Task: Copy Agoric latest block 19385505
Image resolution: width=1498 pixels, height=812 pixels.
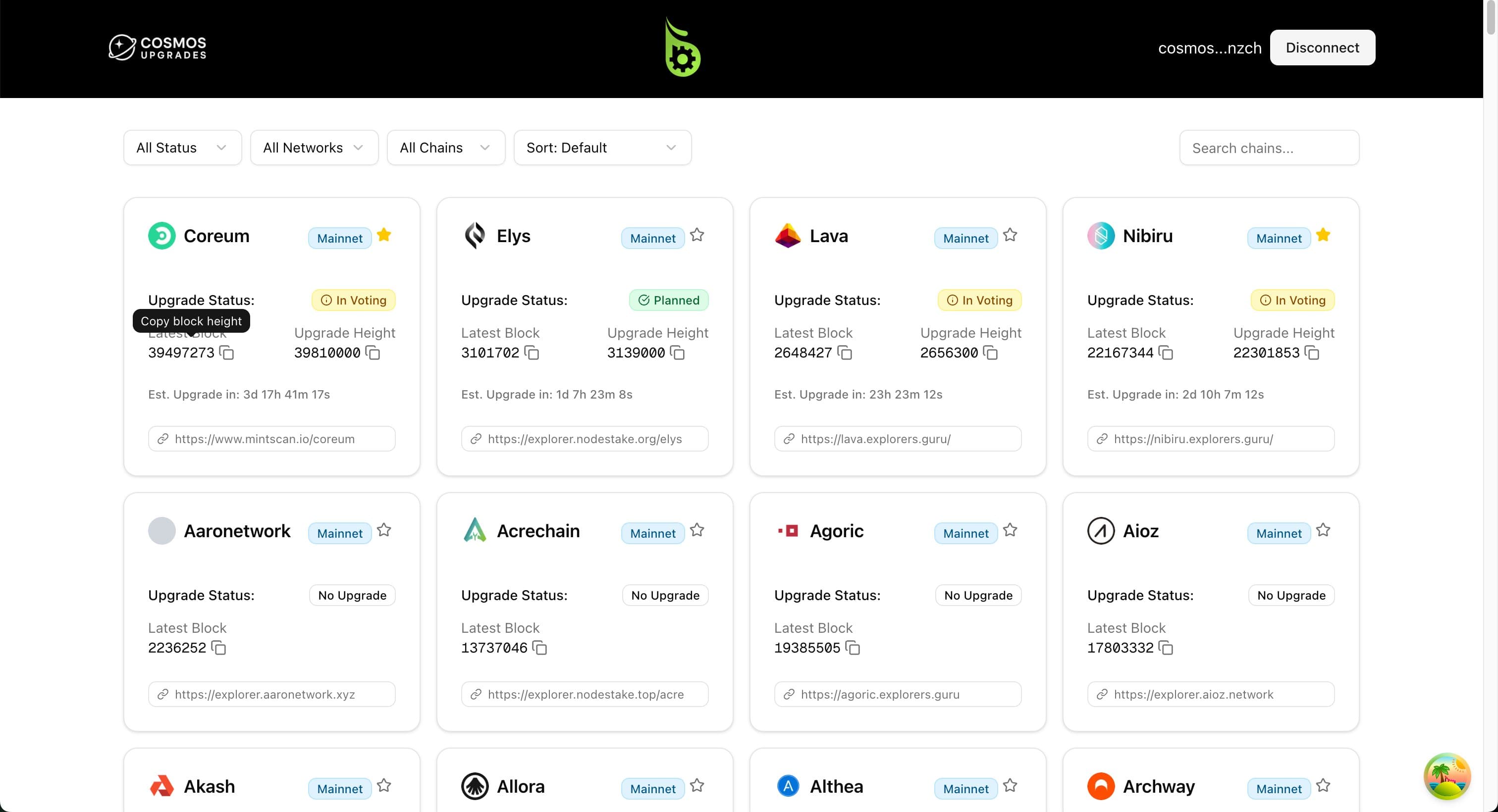Action: 853,648
